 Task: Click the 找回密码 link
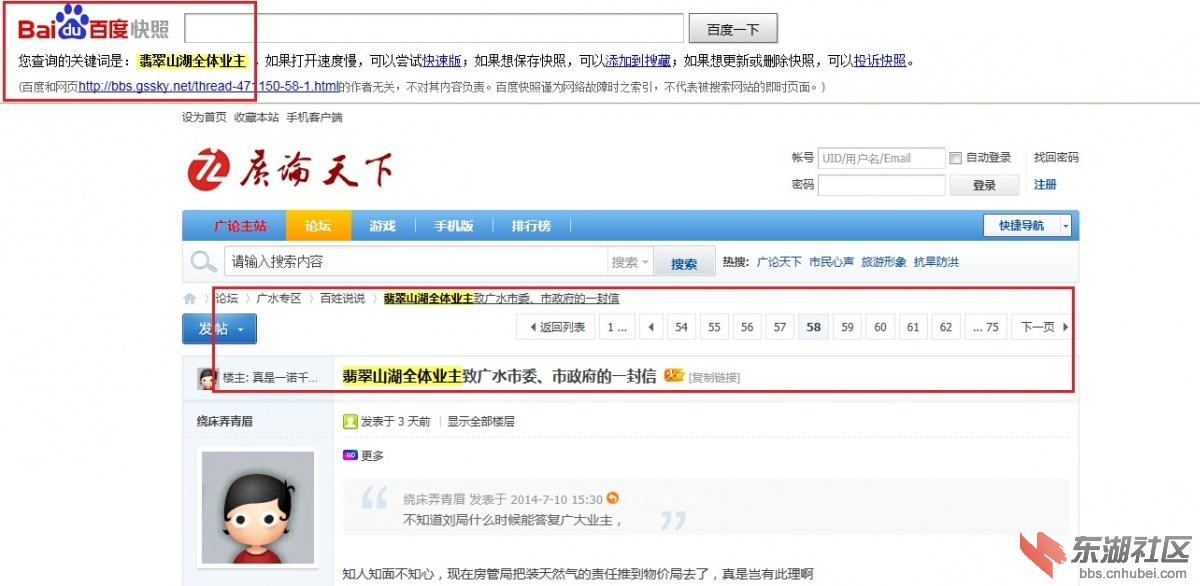(x=1056, y=158)
